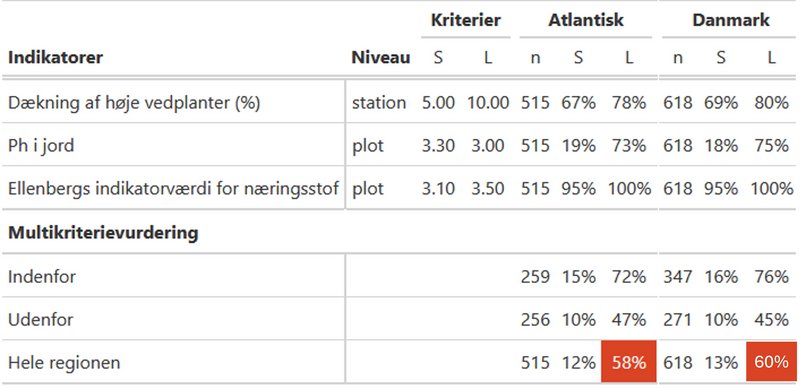Click the 3.30 criteria value for Ph

click(438, 146)
